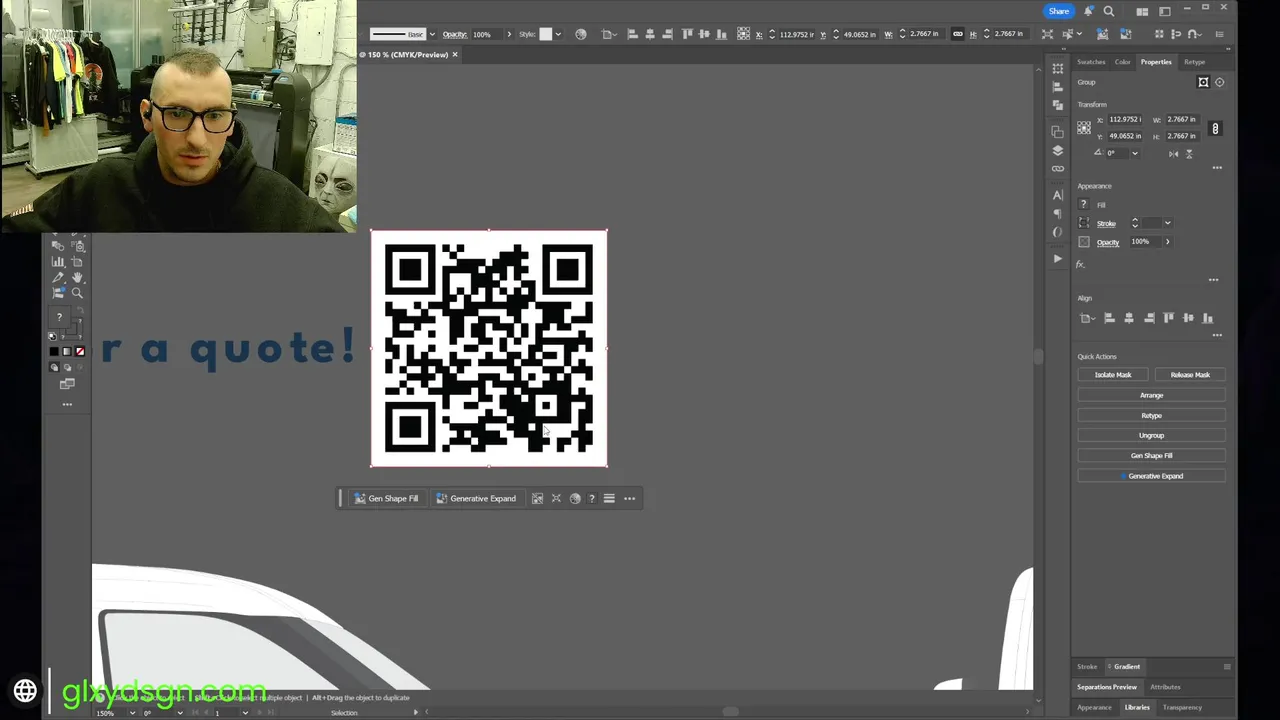Show more Appearance options

pyautogui.click(x=1214, y=280)
